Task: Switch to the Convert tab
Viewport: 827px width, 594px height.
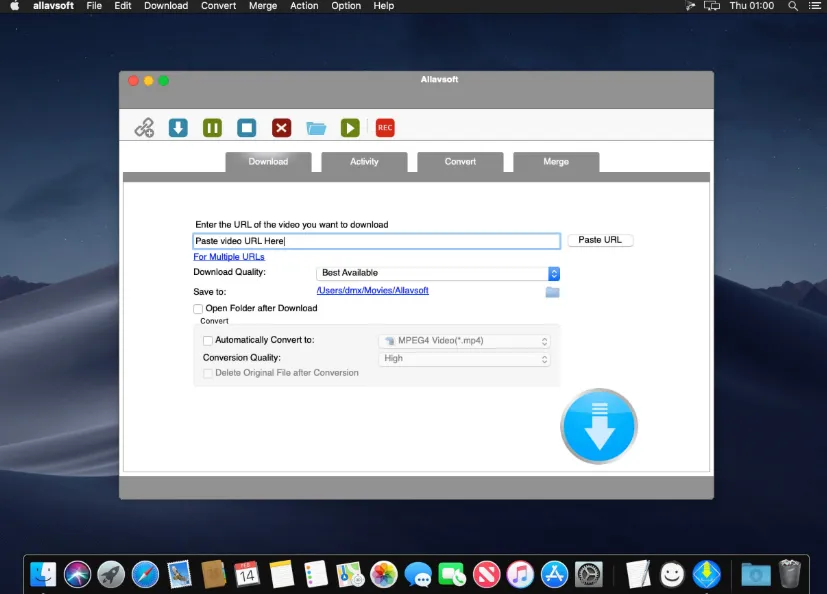Action: 460,162
